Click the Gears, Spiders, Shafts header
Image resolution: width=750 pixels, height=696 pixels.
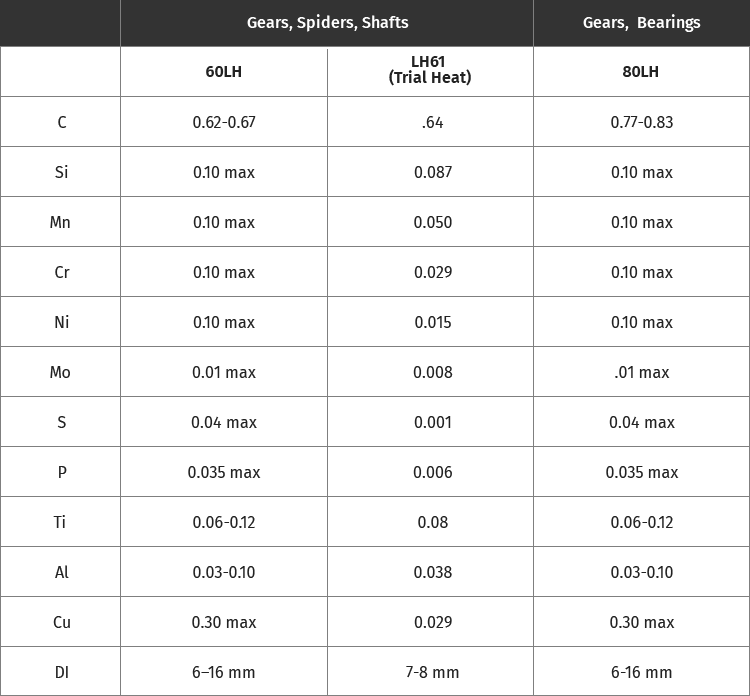[327, 22]
